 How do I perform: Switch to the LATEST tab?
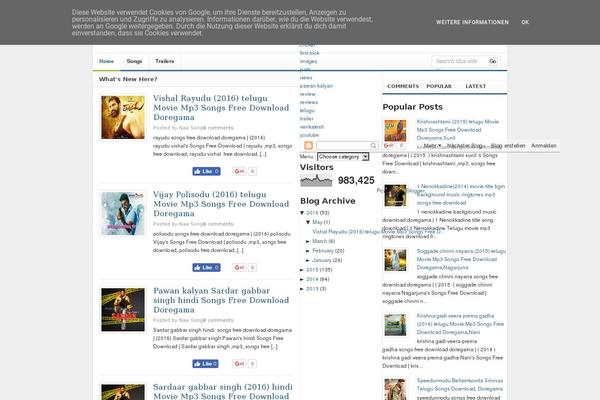pyautogui.click(x=476, y=87)
